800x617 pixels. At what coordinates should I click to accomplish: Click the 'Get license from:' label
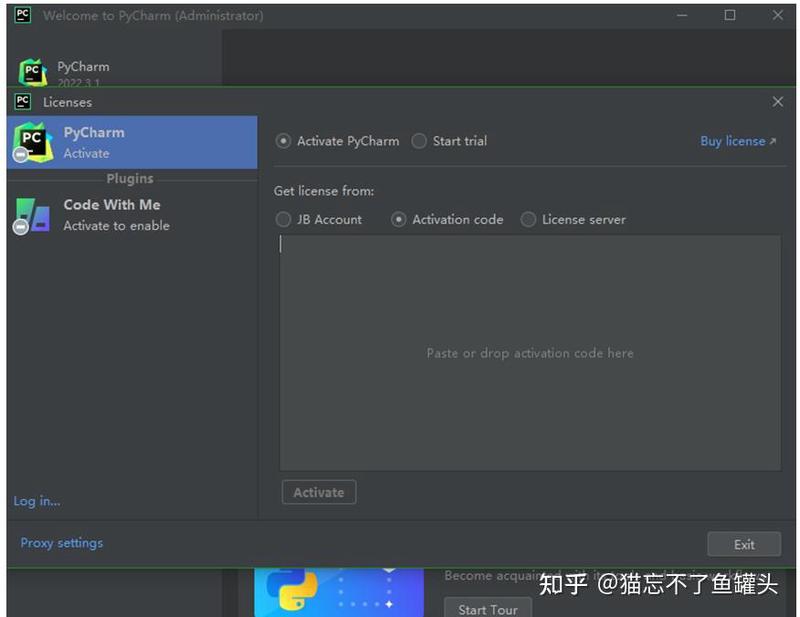324,191
